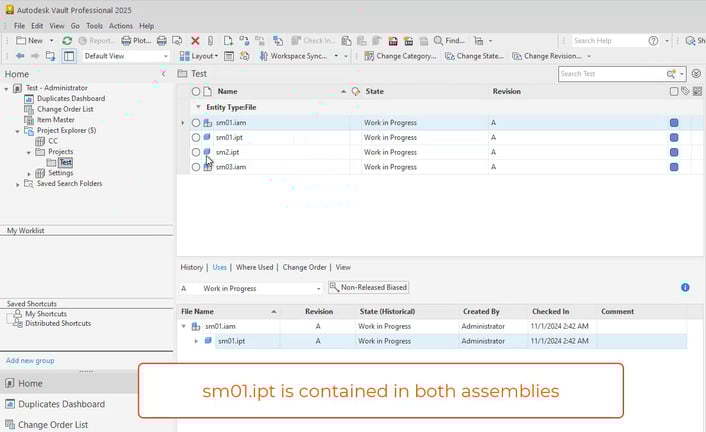Collapse the Entity Type:File group
This screenshot has height=432, width=706.
[x=198, y=107]
